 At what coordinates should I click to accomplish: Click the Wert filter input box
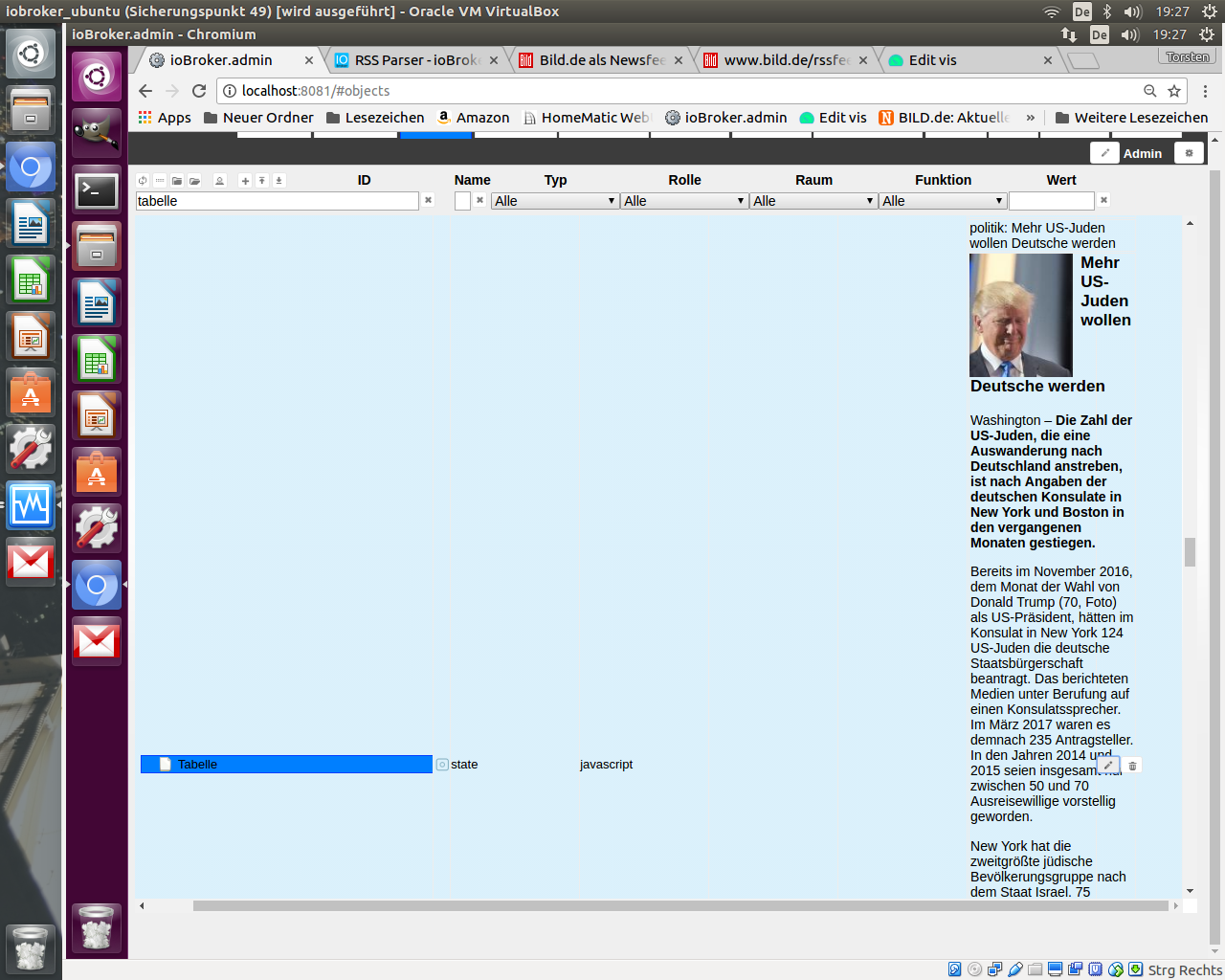(x=1052, y=201)
